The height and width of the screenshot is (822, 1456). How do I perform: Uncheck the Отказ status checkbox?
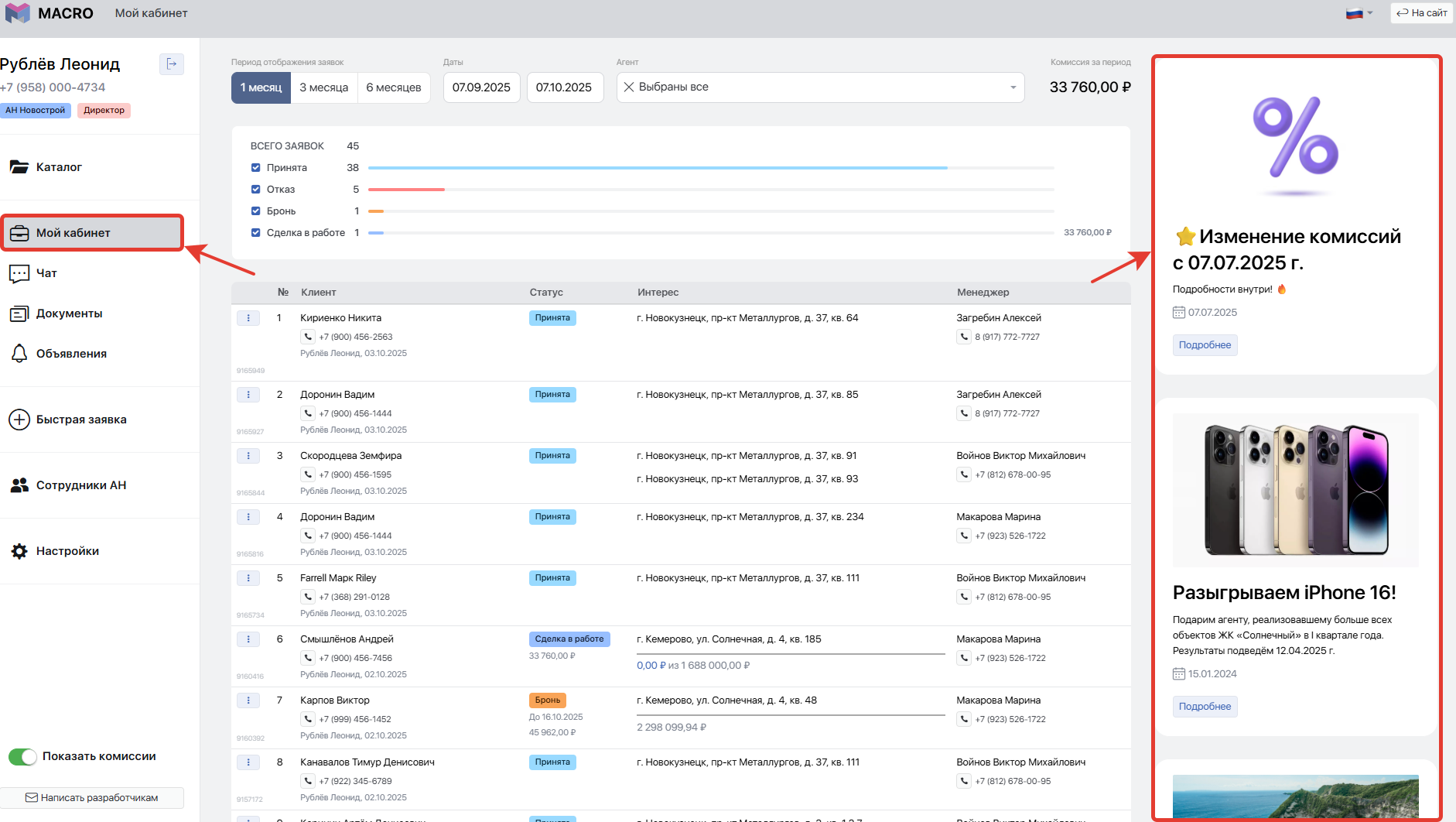[x=256, y=190]
